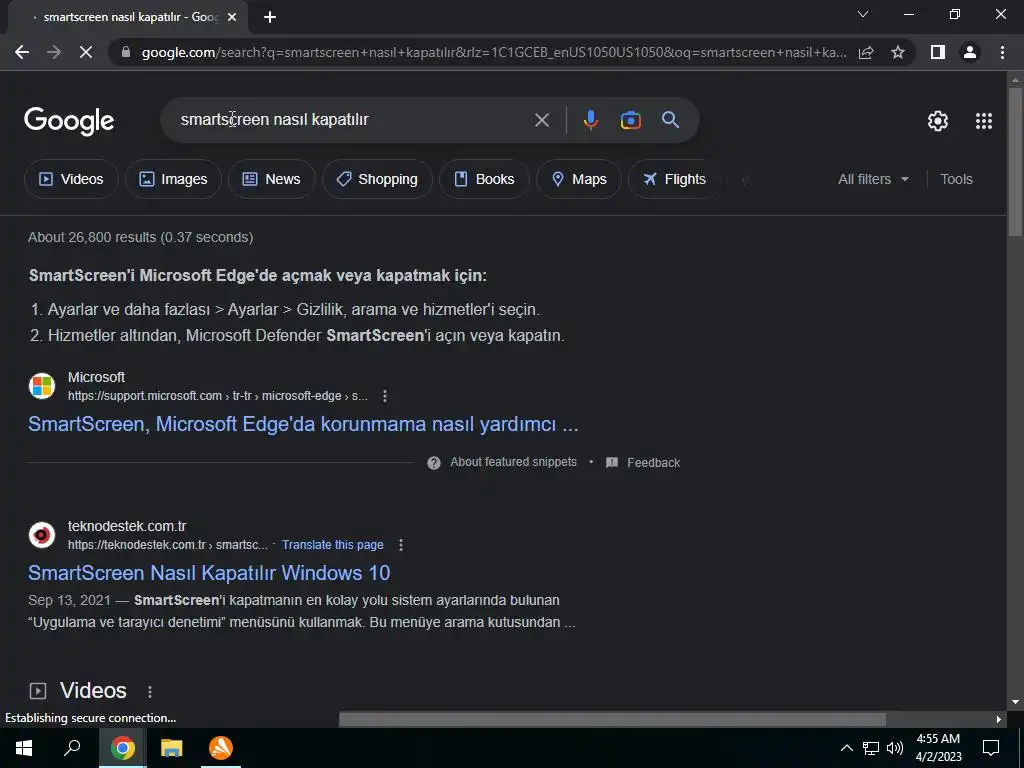The image size is (1024, 768).
Task: Click the horizontal scrollbar thumb
Action: [x=612, y=719]
